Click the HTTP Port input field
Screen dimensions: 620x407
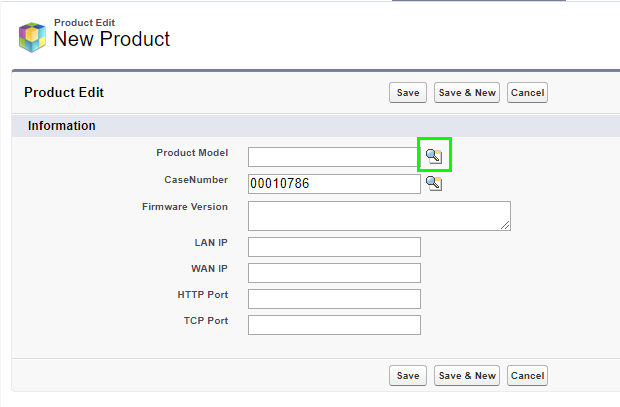pos(333,299)
